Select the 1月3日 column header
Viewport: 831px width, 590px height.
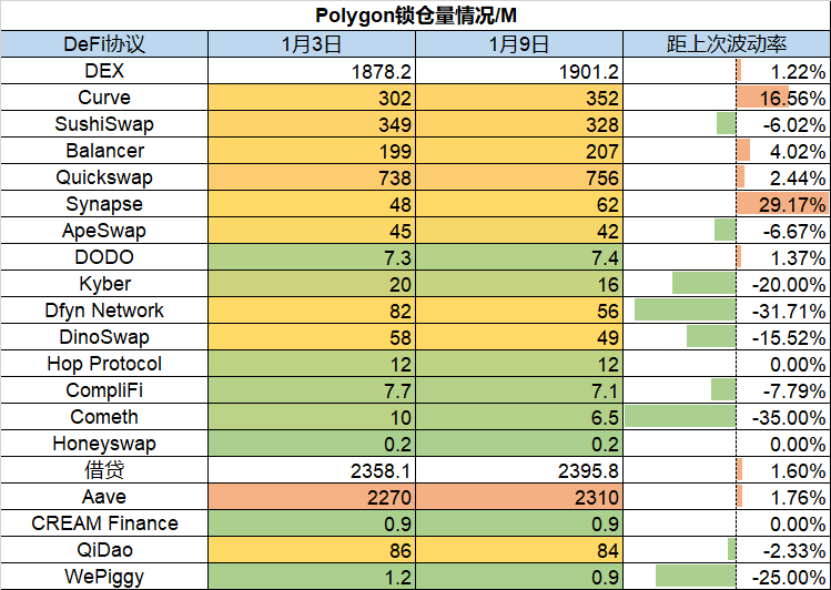click(x=312, y=44)
